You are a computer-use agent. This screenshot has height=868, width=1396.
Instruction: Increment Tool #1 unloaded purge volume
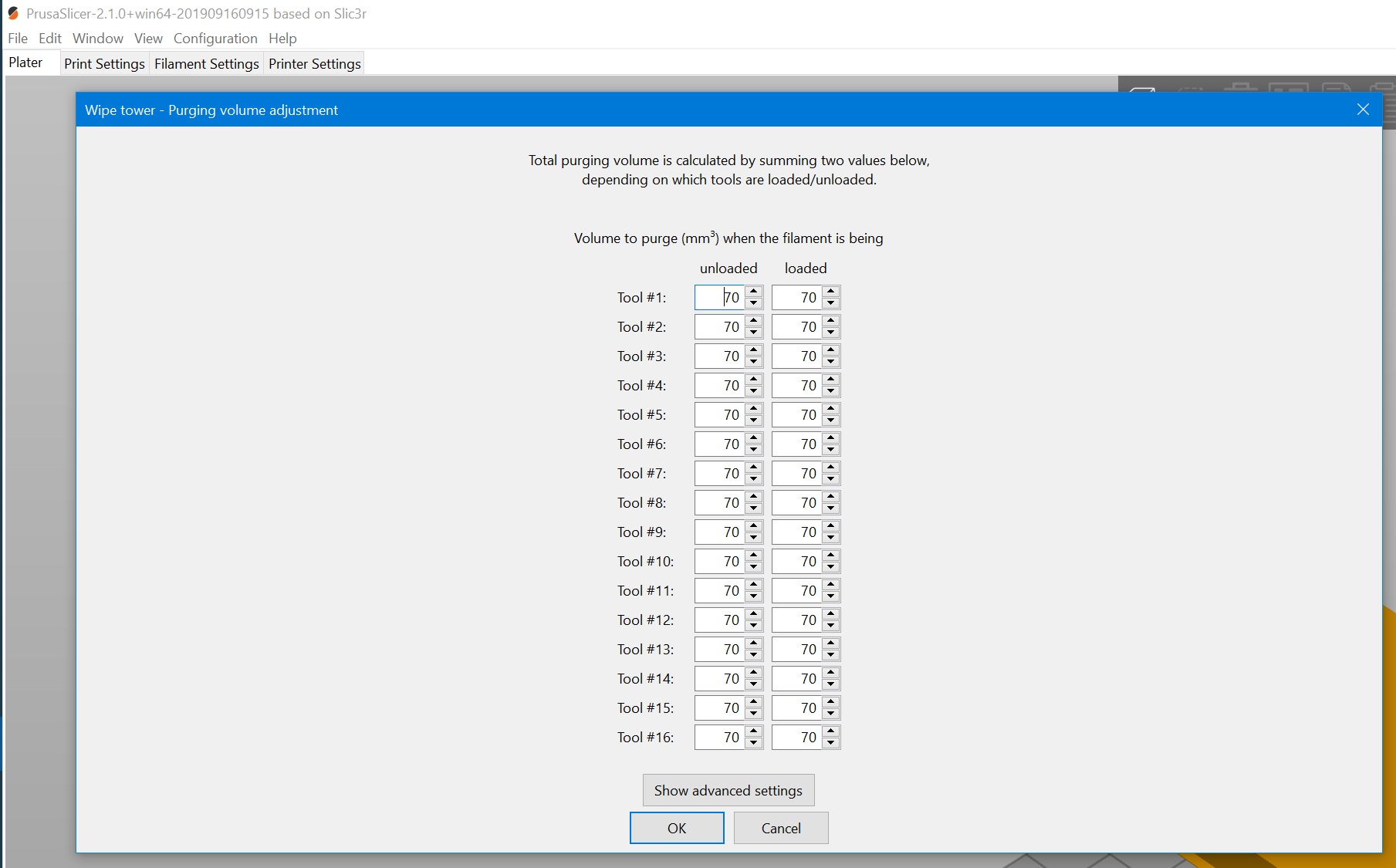[754, 292]
